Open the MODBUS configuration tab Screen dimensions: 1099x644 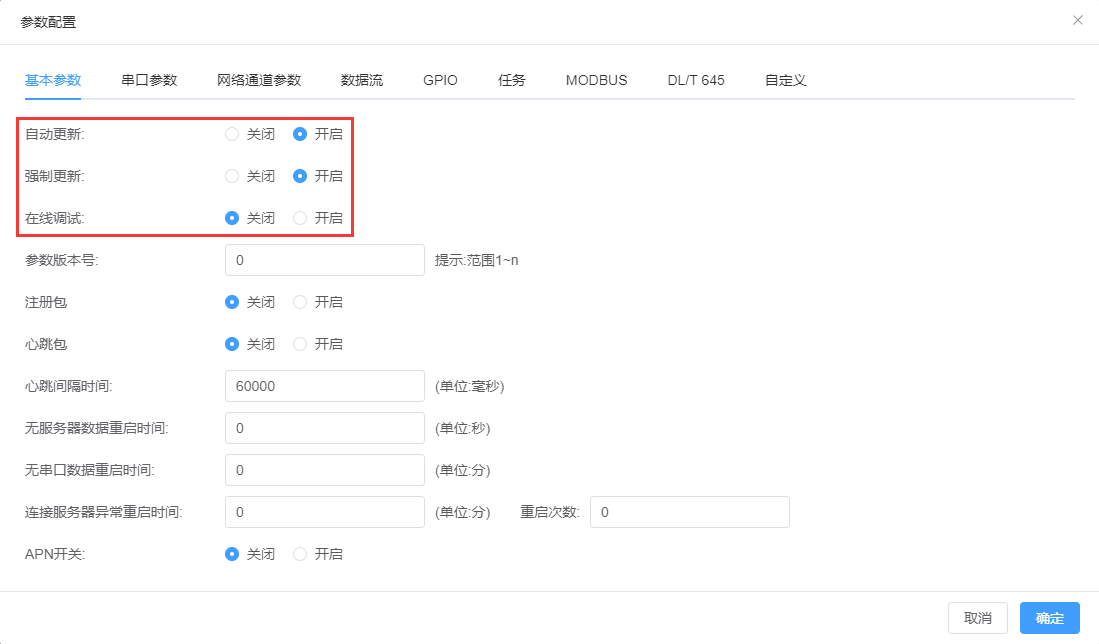(596, 80)
